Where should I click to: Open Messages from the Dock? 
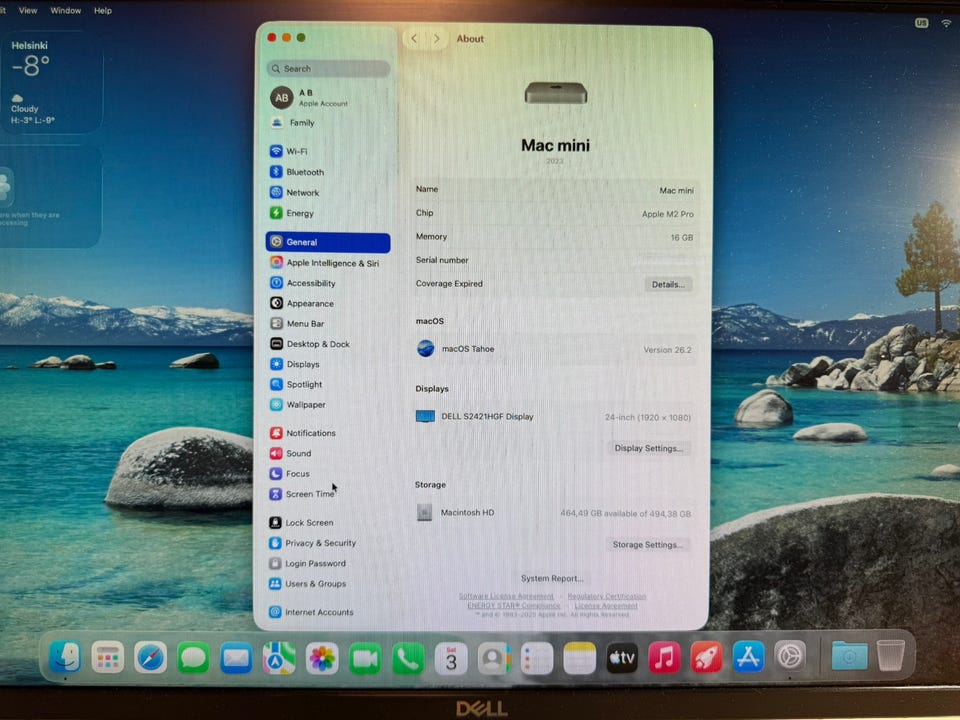click(x=193, y=659)
